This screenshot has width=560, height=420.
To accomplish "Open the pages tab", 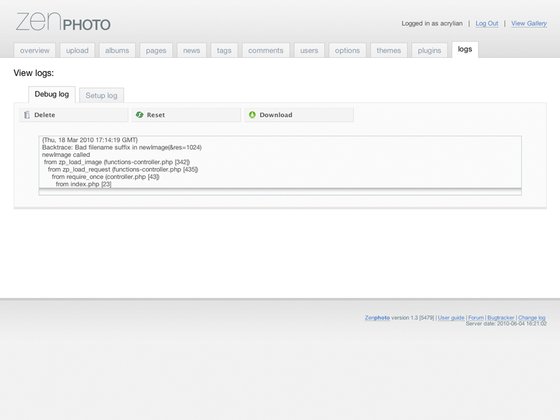I will [156, 50].
